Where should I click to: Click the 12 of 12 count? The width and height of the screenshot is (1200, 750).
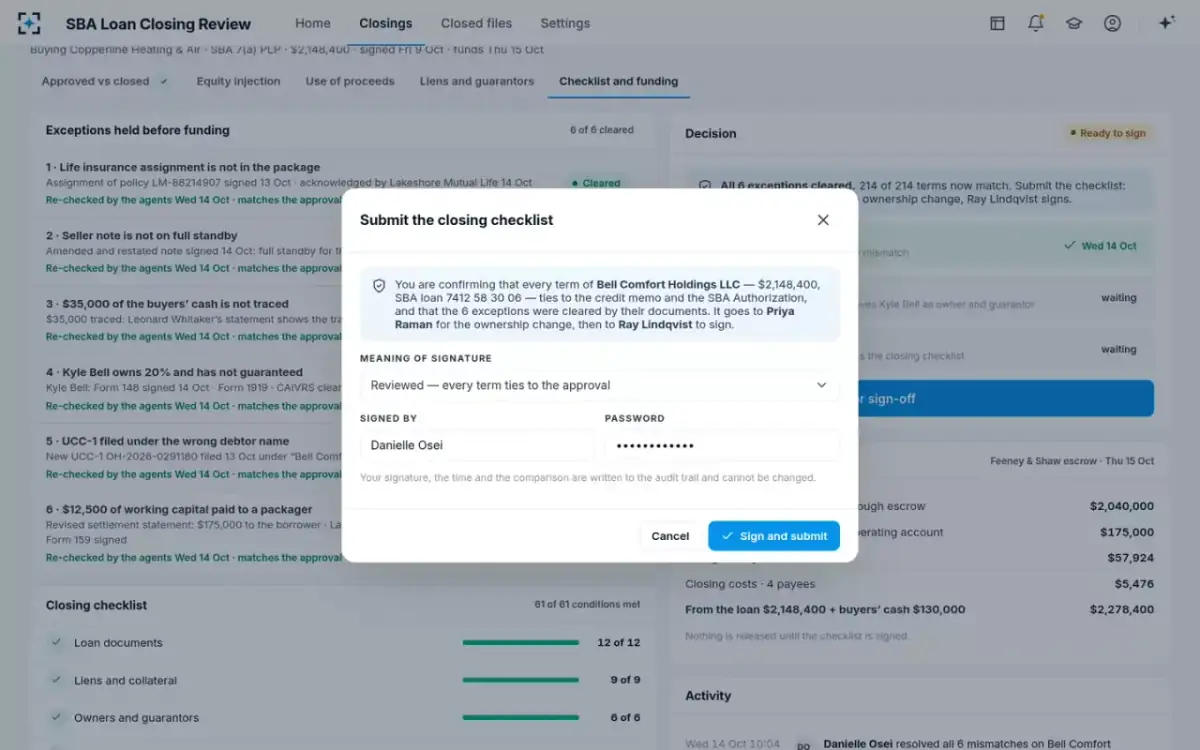point(618,642)
